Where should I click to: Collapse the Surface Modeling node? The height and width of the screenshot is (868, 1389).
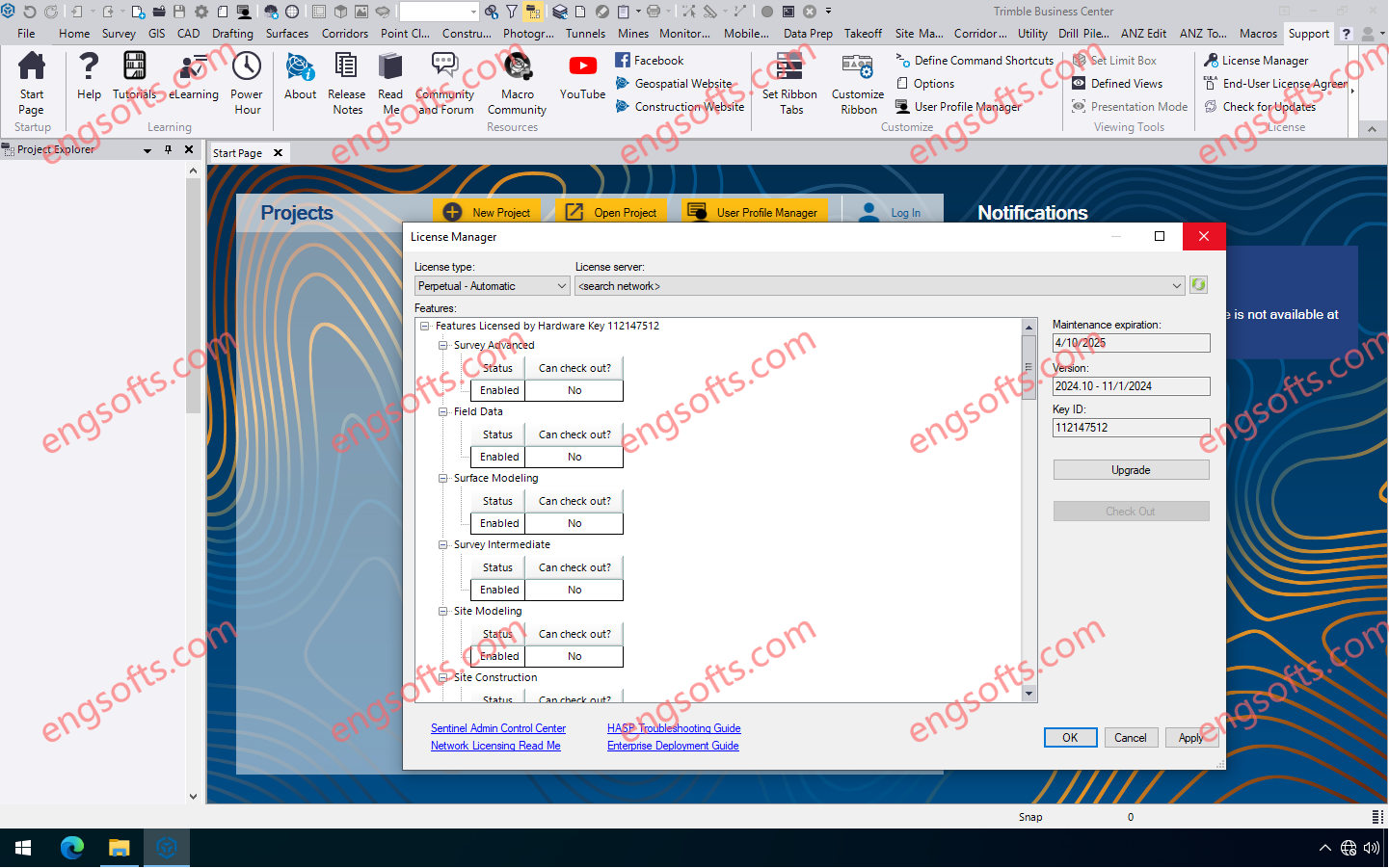coord(443,478)
